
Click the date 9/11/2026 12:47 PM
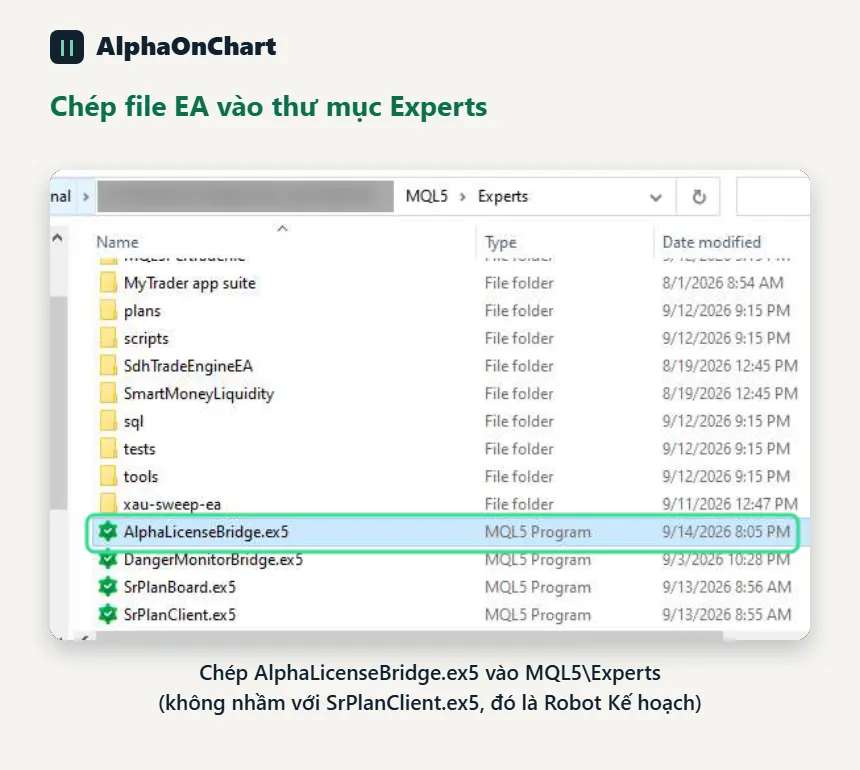point(729,504)
